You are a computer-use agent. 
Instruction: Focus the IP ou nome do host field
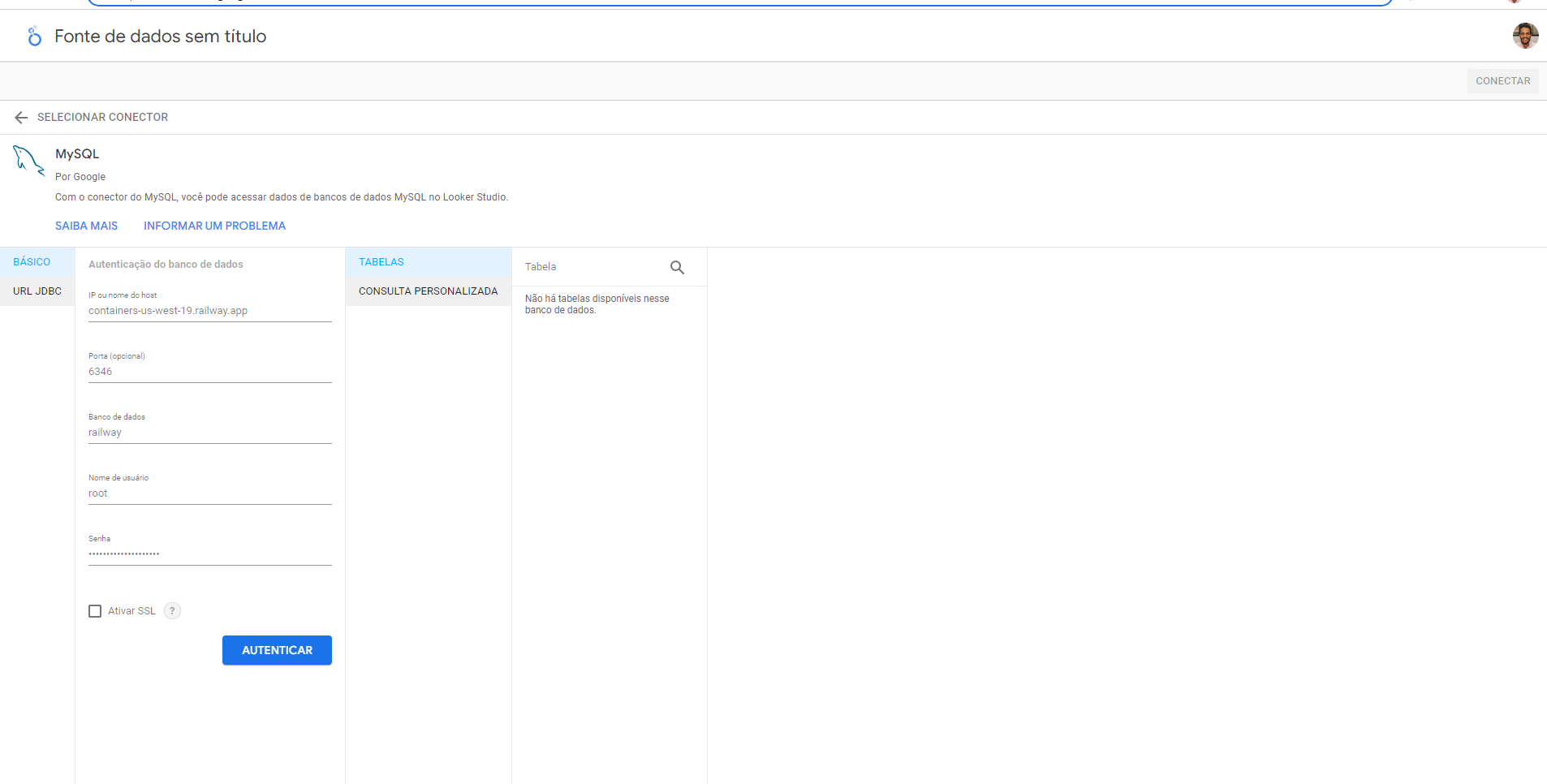point(210,311)
